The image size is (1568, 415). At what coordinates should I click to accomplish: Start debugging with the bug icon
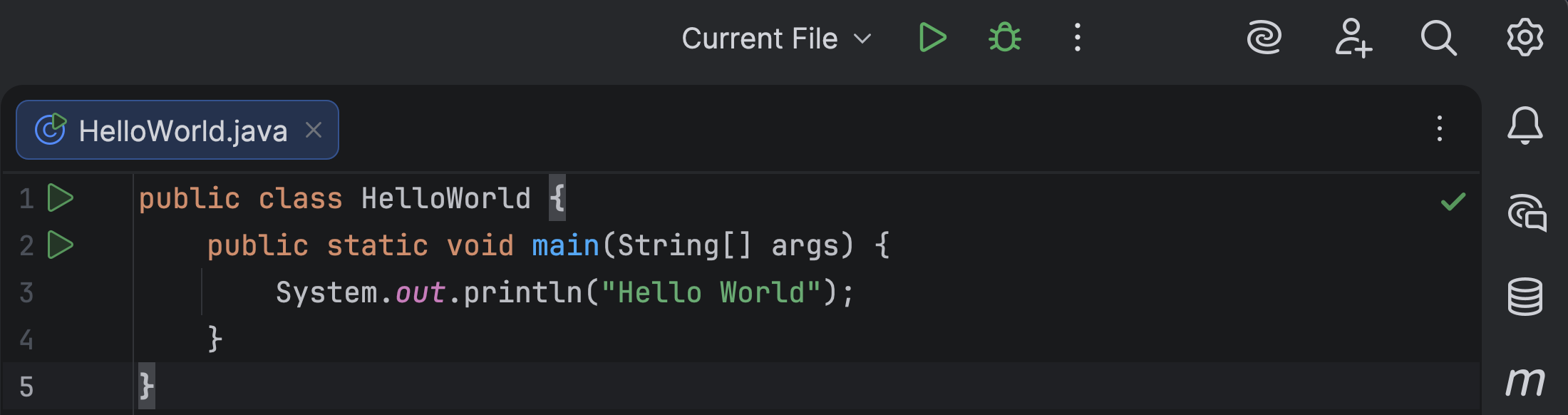pyautogui.click(x=1005, y=38)
